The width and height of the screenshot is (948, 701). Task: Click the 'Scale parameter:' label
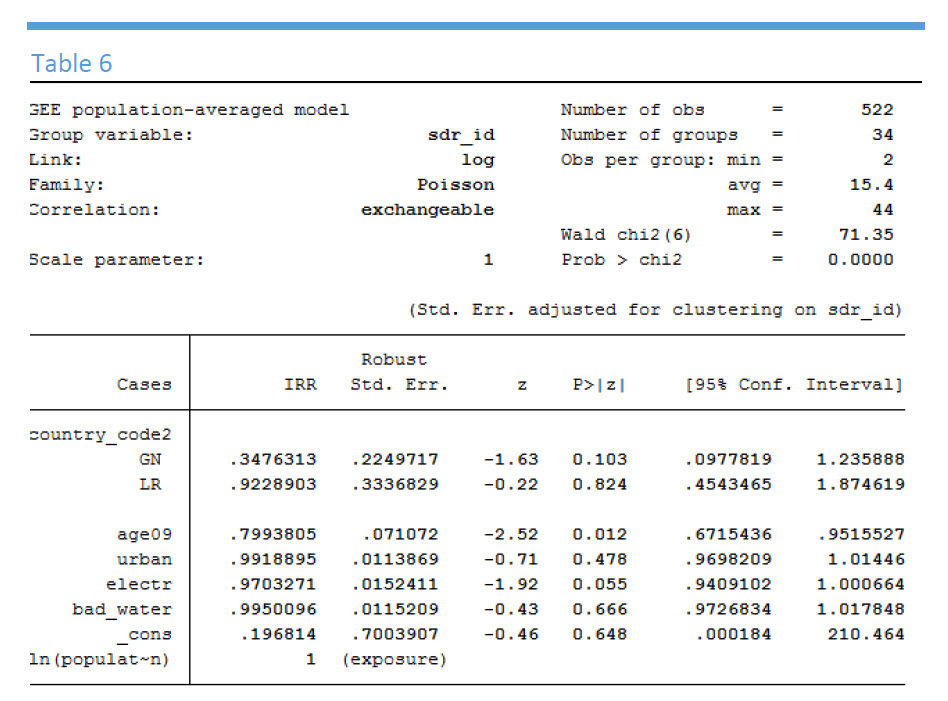[x=117, y=260]
